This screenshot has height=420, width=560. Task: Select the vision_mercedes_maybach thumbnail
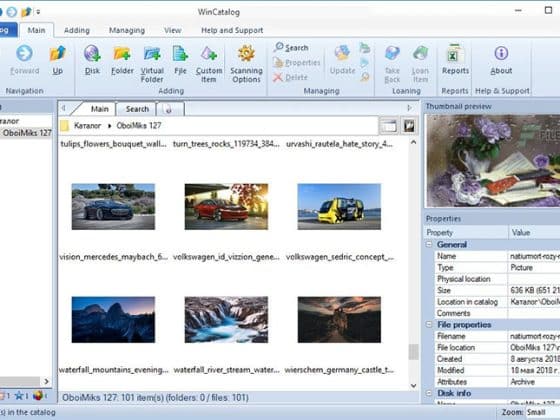[x=113, y=206]
